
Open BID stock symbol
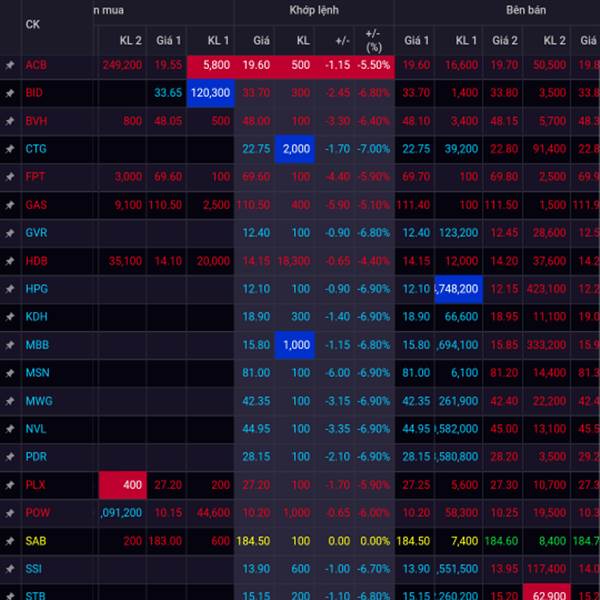click(34, 93)
